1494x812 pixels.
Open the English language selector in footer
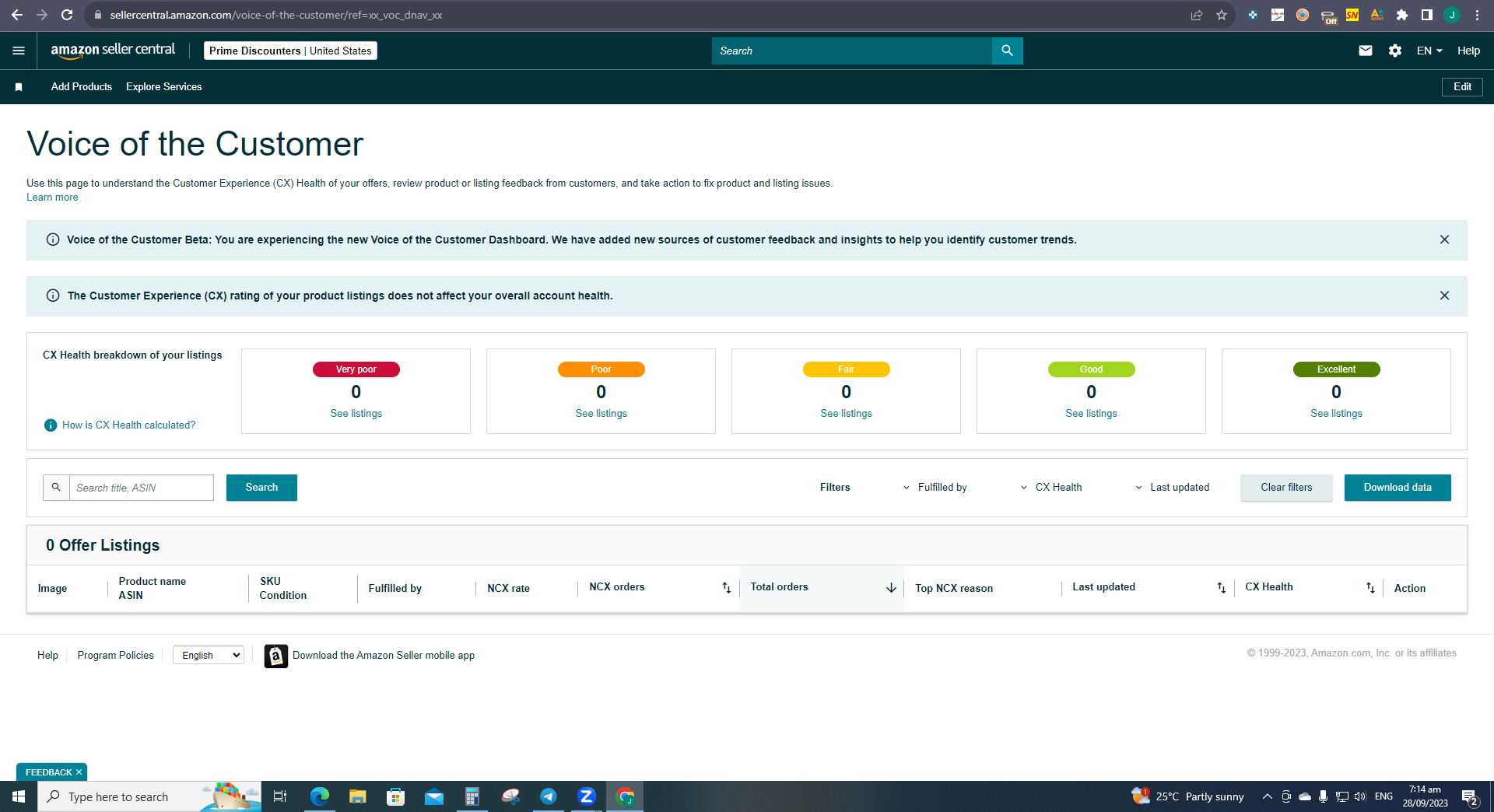tap(209, 656)
